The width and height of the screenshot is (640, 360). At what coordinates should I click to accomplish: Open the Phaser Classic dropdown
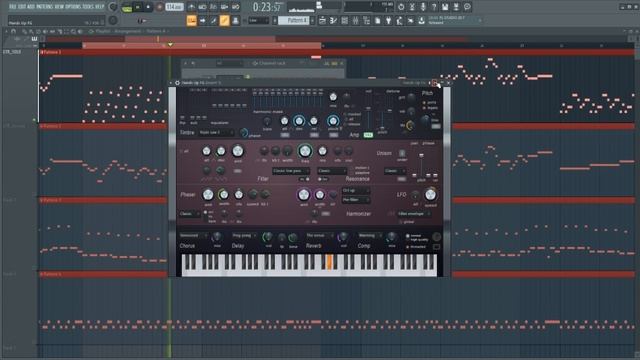tap(190, 214)
